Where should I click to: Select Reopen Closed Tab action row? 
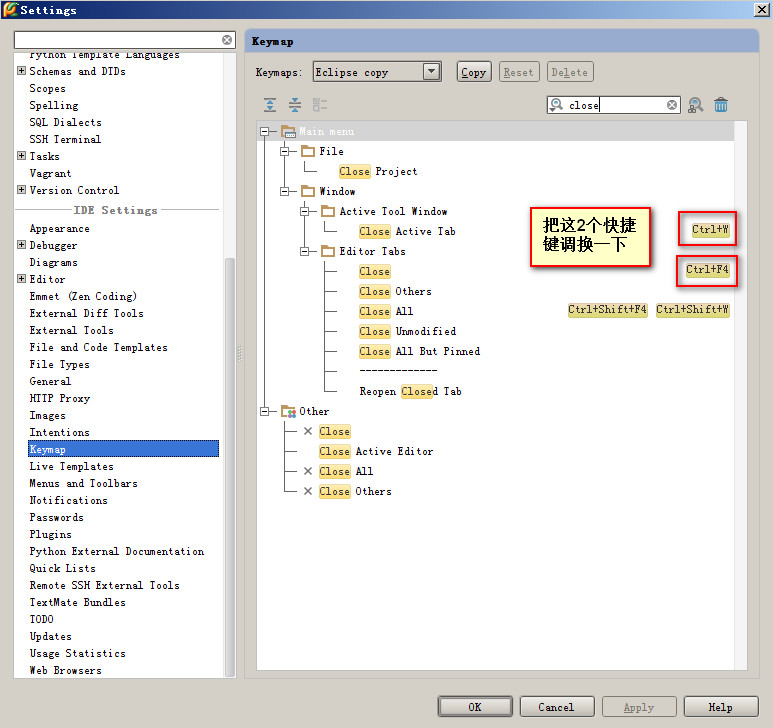pyautogui.click(x=411, y=391)
